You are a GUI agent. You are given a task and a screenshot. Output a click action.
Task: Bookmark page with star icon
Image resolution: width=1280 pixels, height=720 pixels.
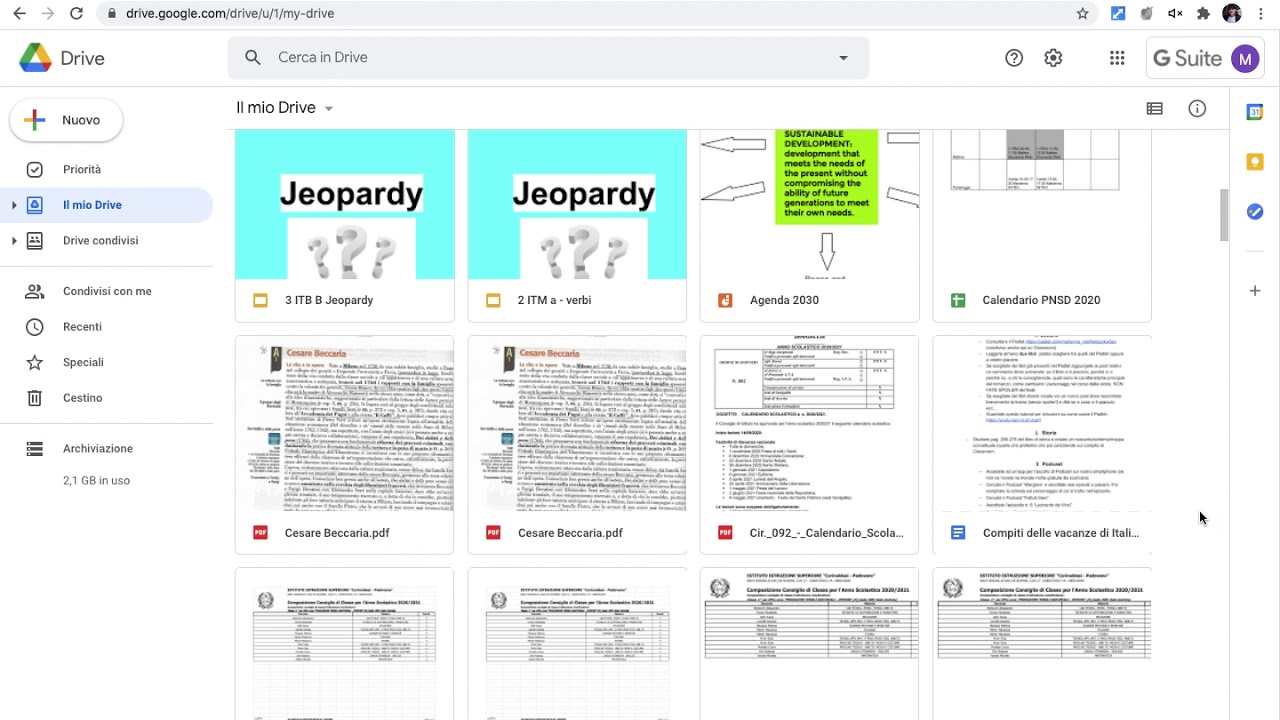[1082, 14]
